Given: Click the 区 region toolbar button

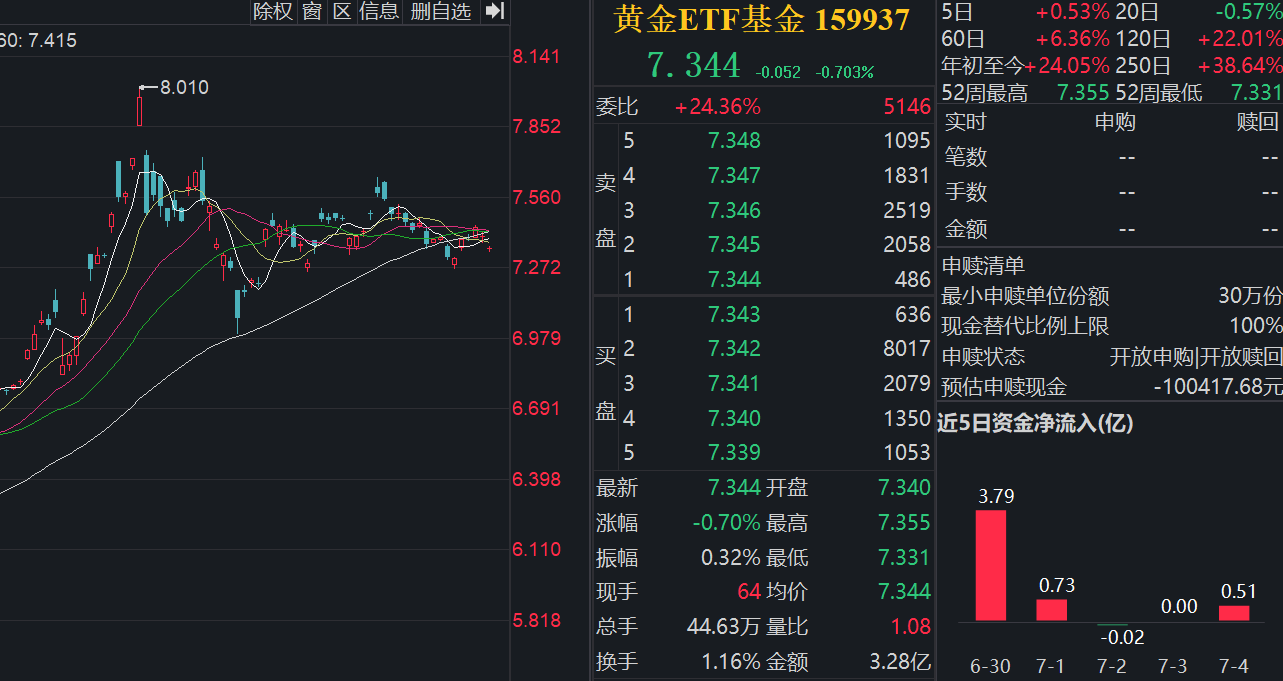Looking at the screenshot, I should (343, 12).
